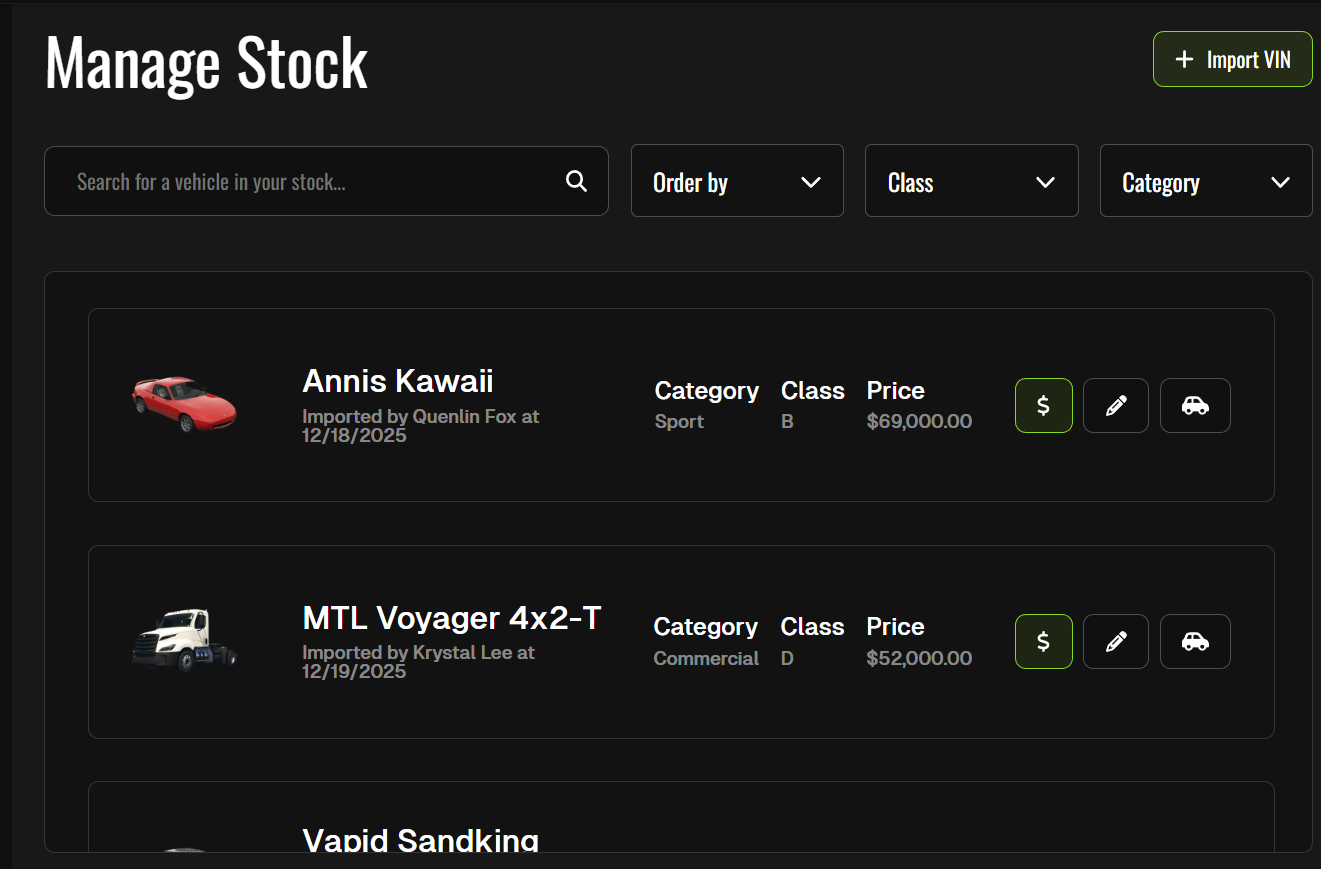The width and height of the screenshot is (1321, 869).
Task: Select the MTL Voyager 4x2-T title
Action: click(452, 618)
